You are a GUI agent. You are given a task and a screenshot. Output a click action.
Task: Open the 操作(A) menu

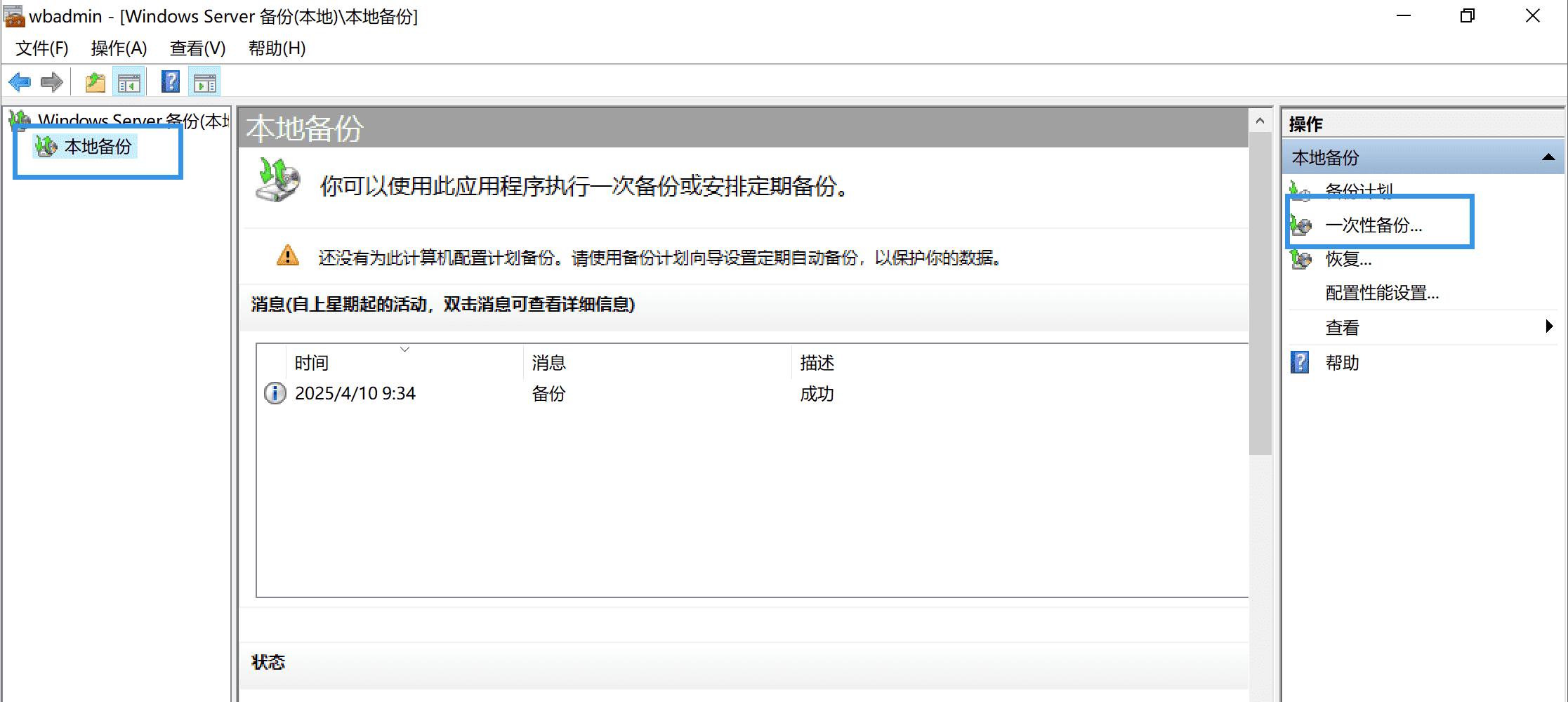(x=119, y=48)
